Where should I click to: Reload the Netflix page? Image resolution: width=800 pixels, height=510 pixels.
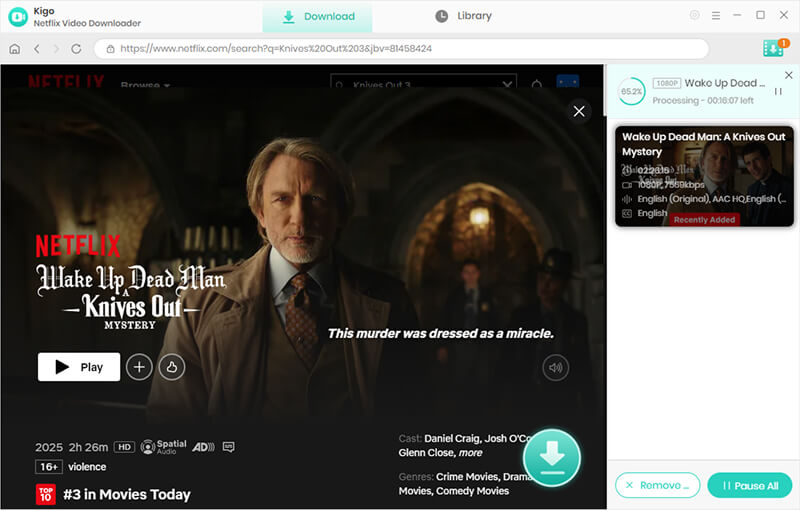[x=77, y=48]
